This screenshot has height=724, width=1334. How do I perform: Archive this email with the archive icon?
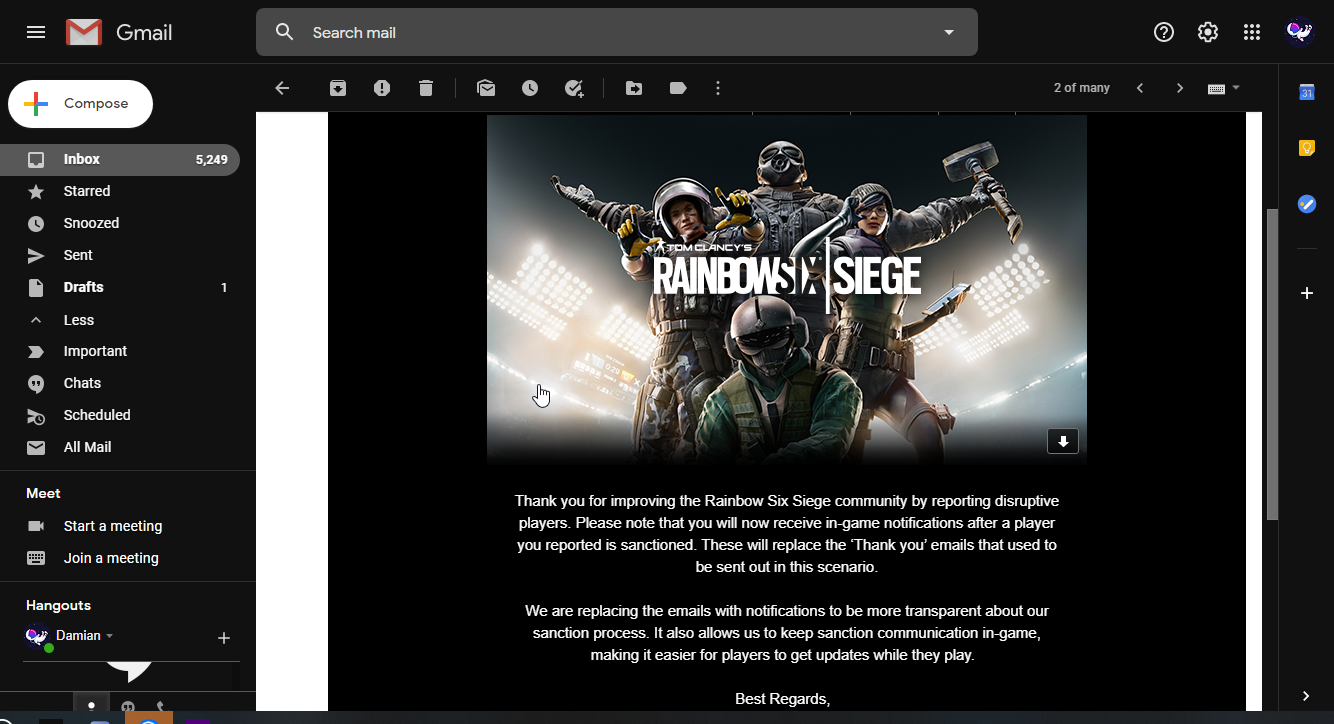click(x=338, y=88)
